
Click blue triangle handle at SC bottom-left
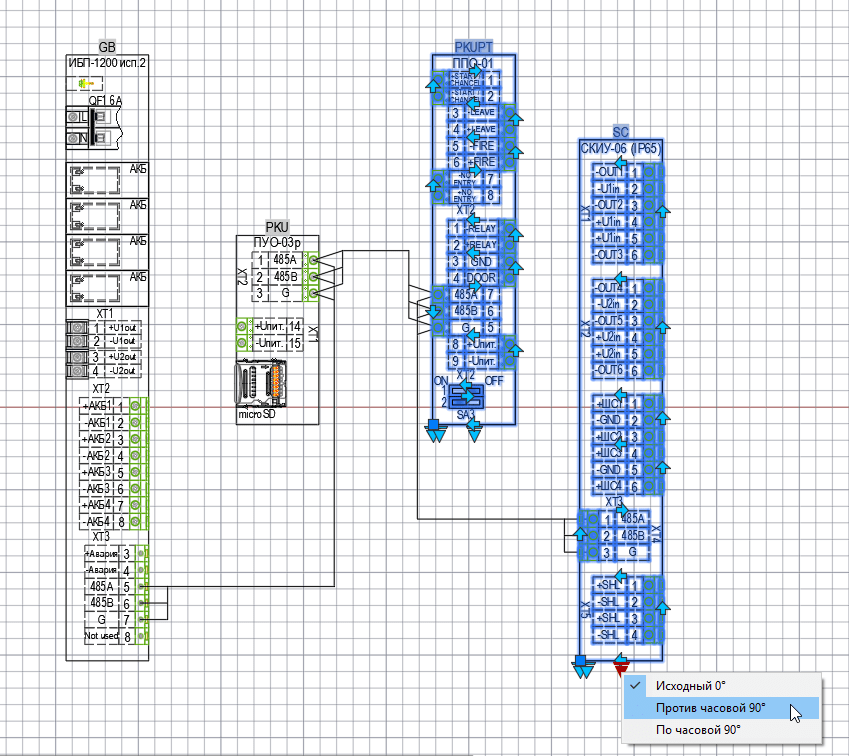[580, 667]
